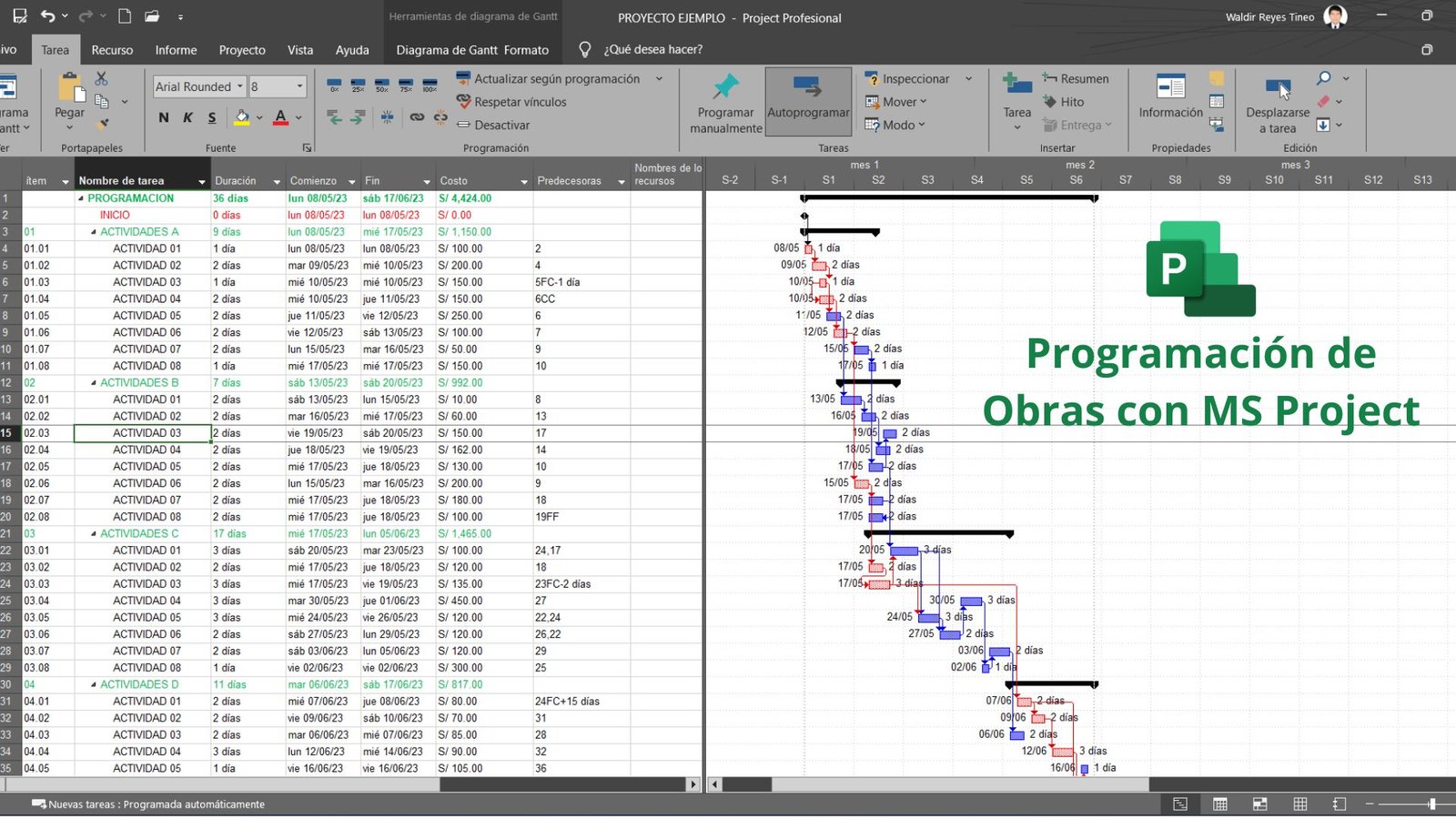Open a project file from quick access
Viewport: 1456px width, 819px height.
point(152,16)
